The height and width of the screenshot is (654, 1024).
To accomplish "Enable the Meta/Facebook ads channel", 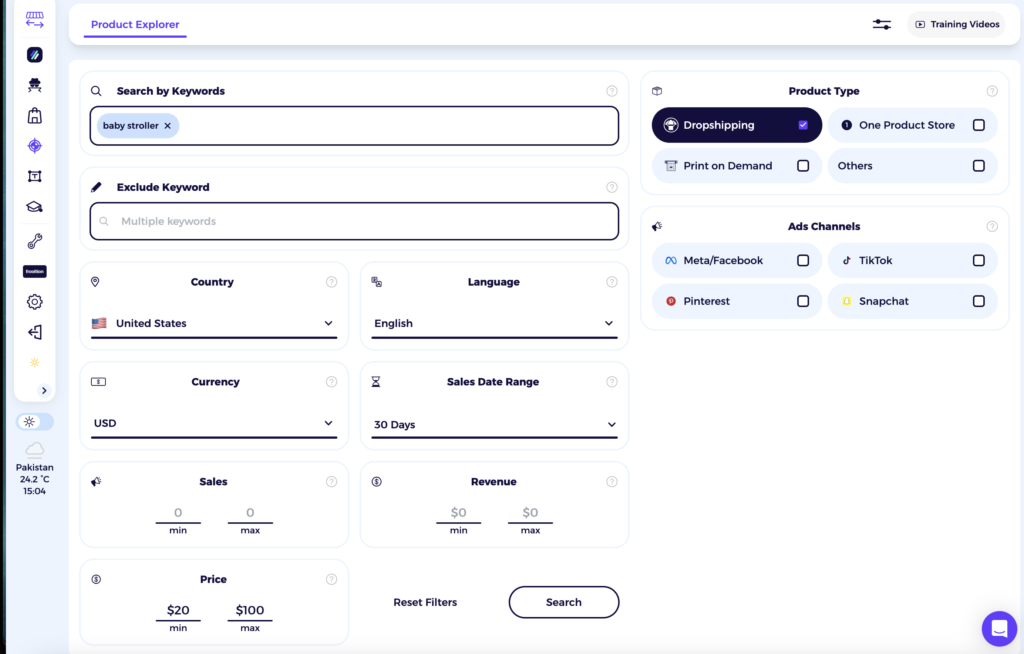I will point(803,260).
